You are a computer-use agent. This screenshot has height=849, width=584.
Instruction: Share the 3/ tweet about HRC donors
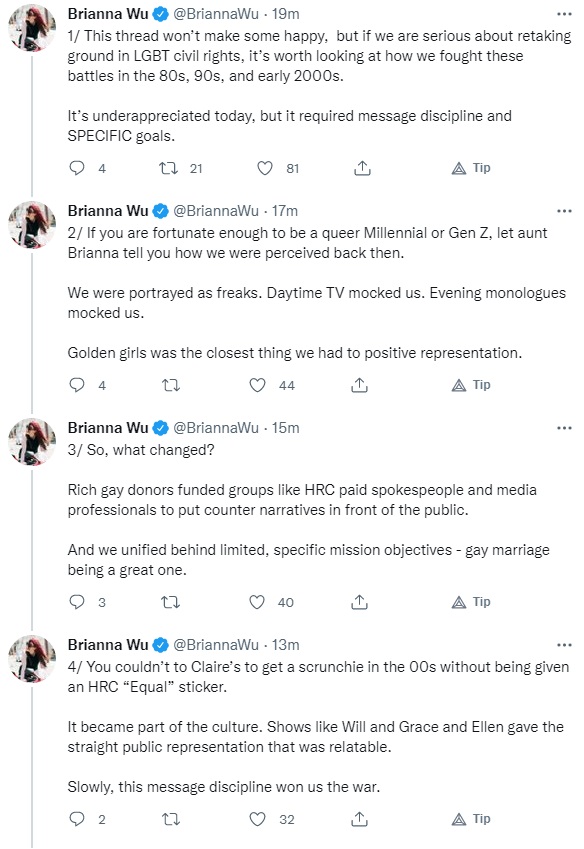coord(359,602)
